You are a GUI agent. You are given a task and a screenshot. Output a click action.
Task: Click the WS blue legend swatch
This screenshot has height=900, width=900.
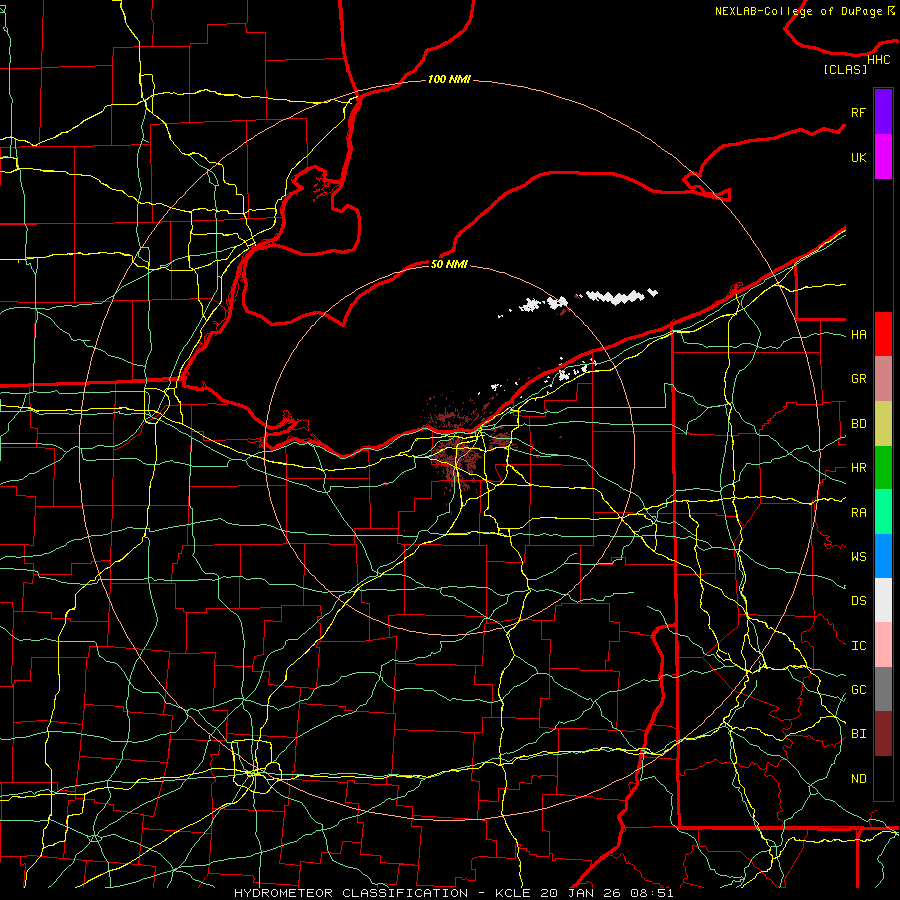click(883, 556)
